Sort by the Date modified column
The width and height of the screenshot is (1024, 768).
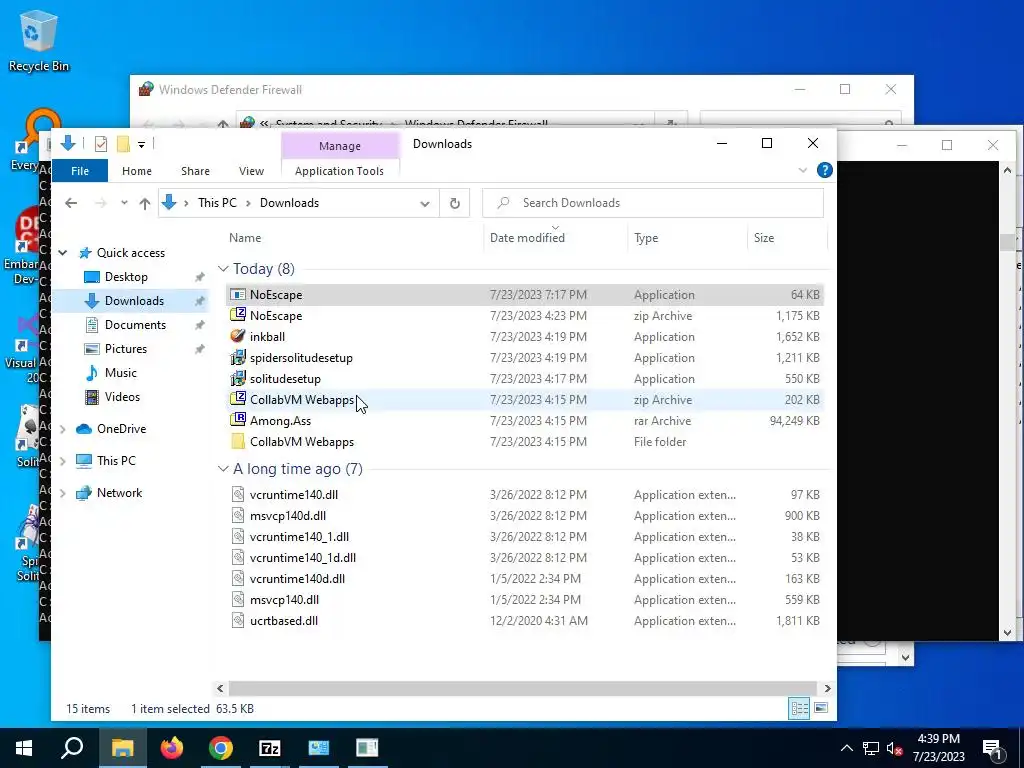[555, 238]
